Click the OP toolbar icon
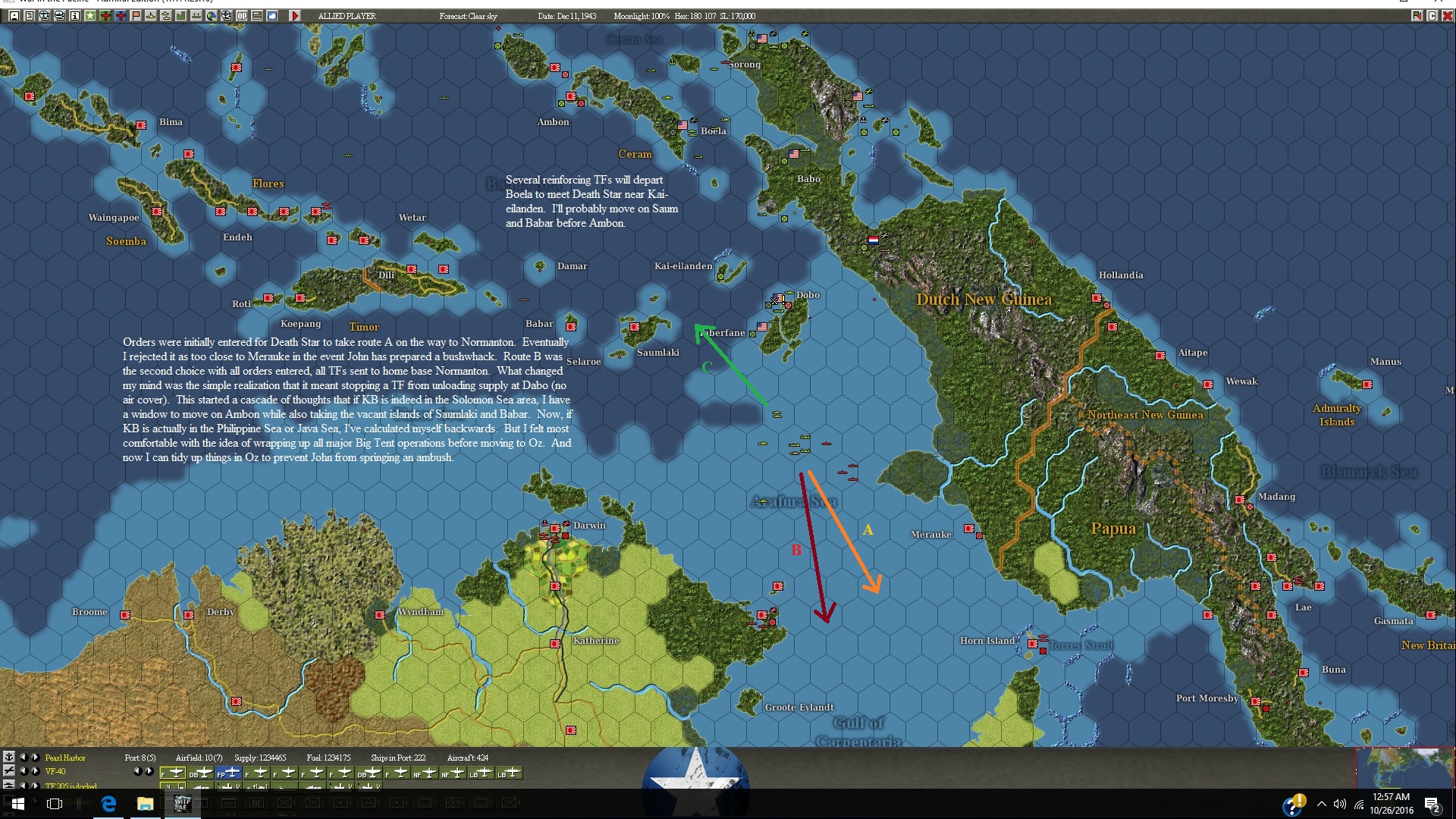Viewport: 1456px width, 819px height. (x=241, y=16)
